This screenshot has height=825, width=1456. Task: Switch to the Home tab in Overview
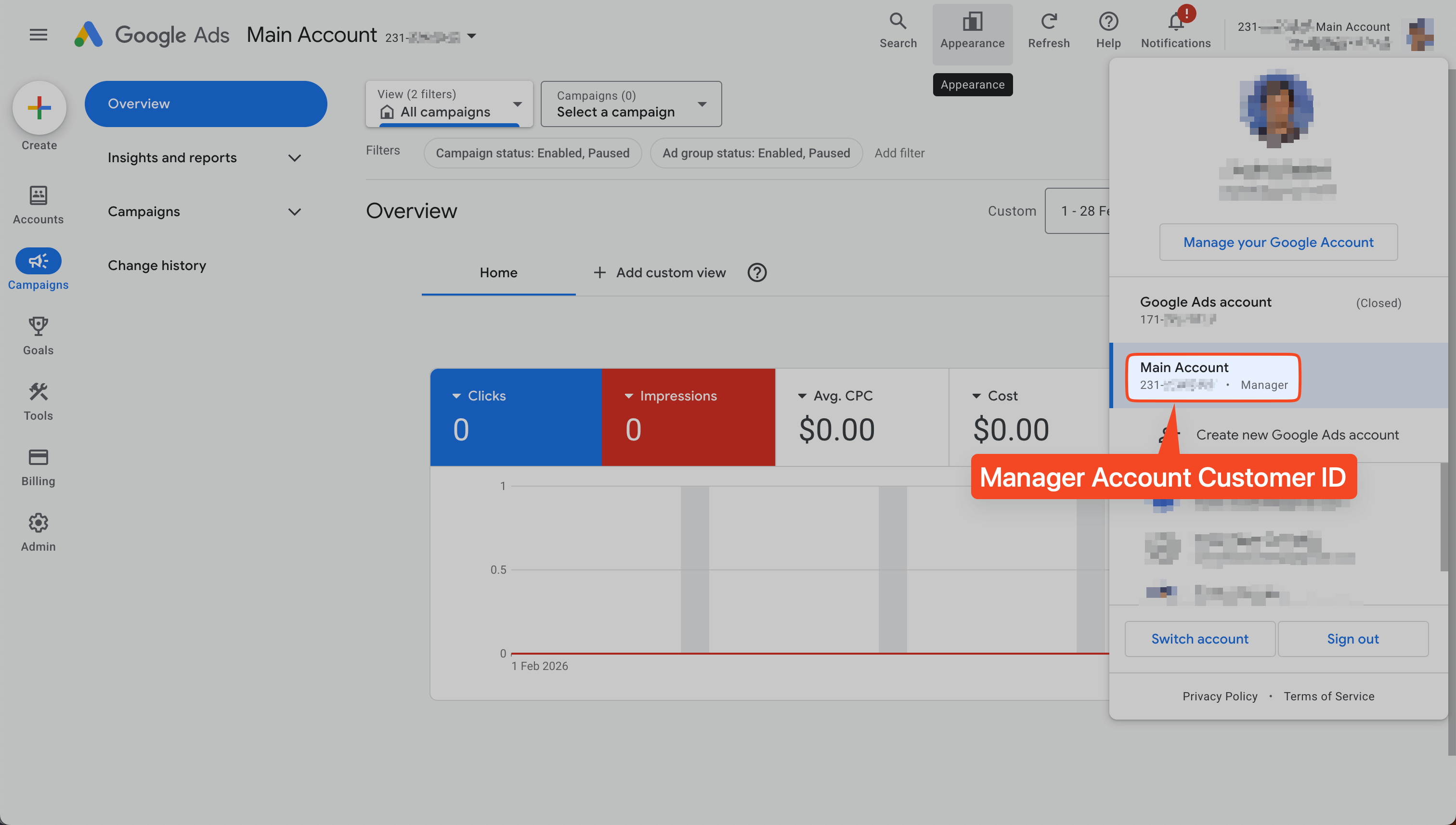498,272
